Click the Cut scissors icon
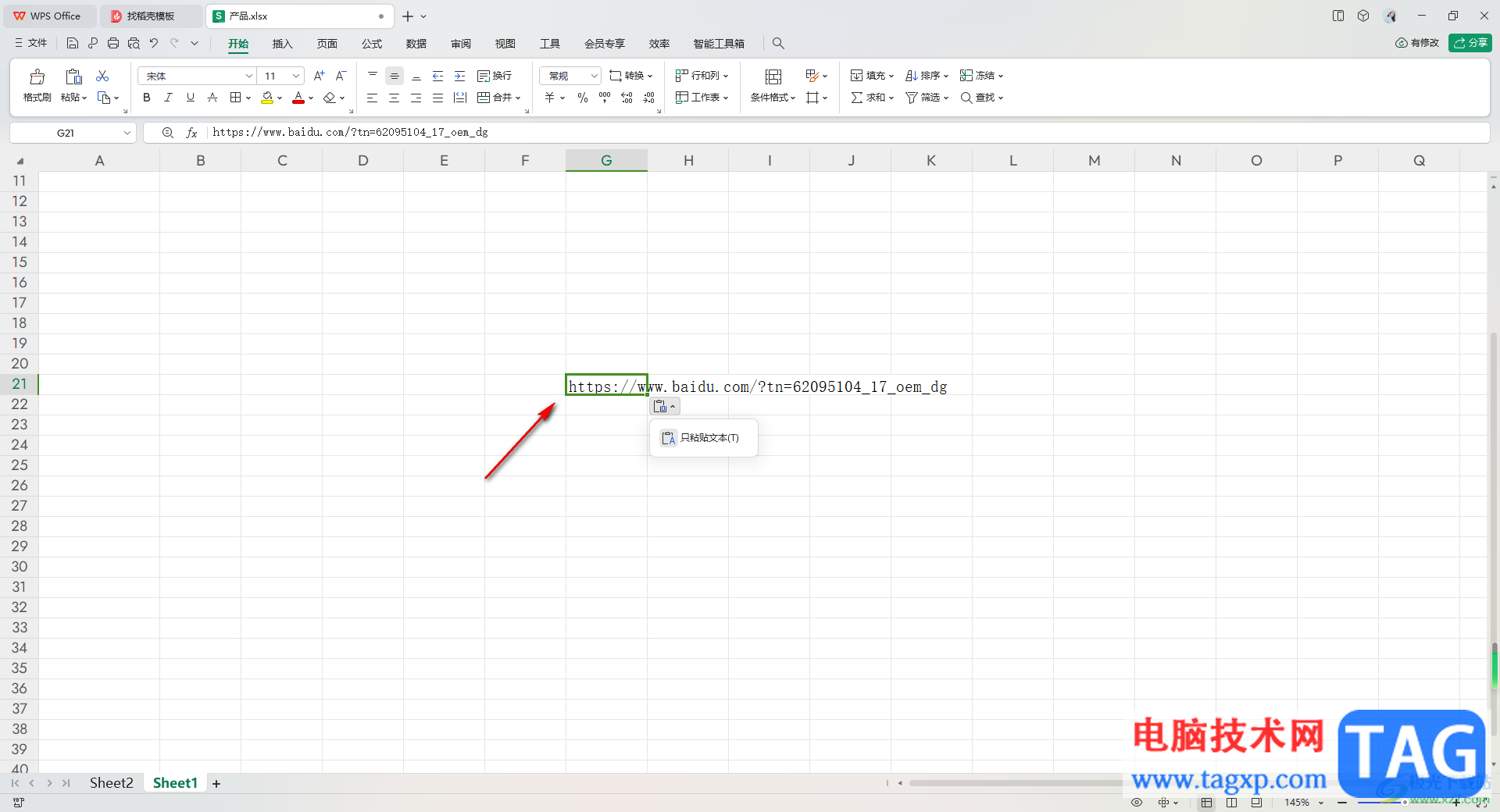The width and height of the screenshot is (1500, 812). pyautogui.click(x=102, y=76)
